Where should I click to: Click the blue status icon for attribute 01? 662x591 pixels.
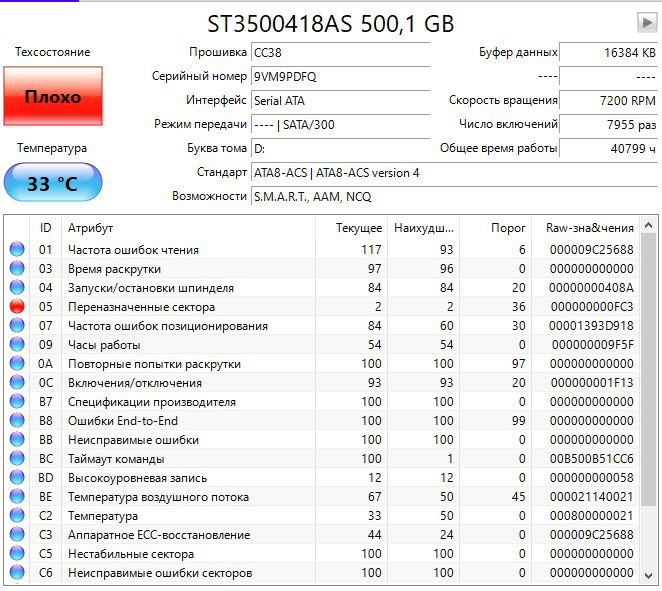pyautogui.click(x=17, y=249)
